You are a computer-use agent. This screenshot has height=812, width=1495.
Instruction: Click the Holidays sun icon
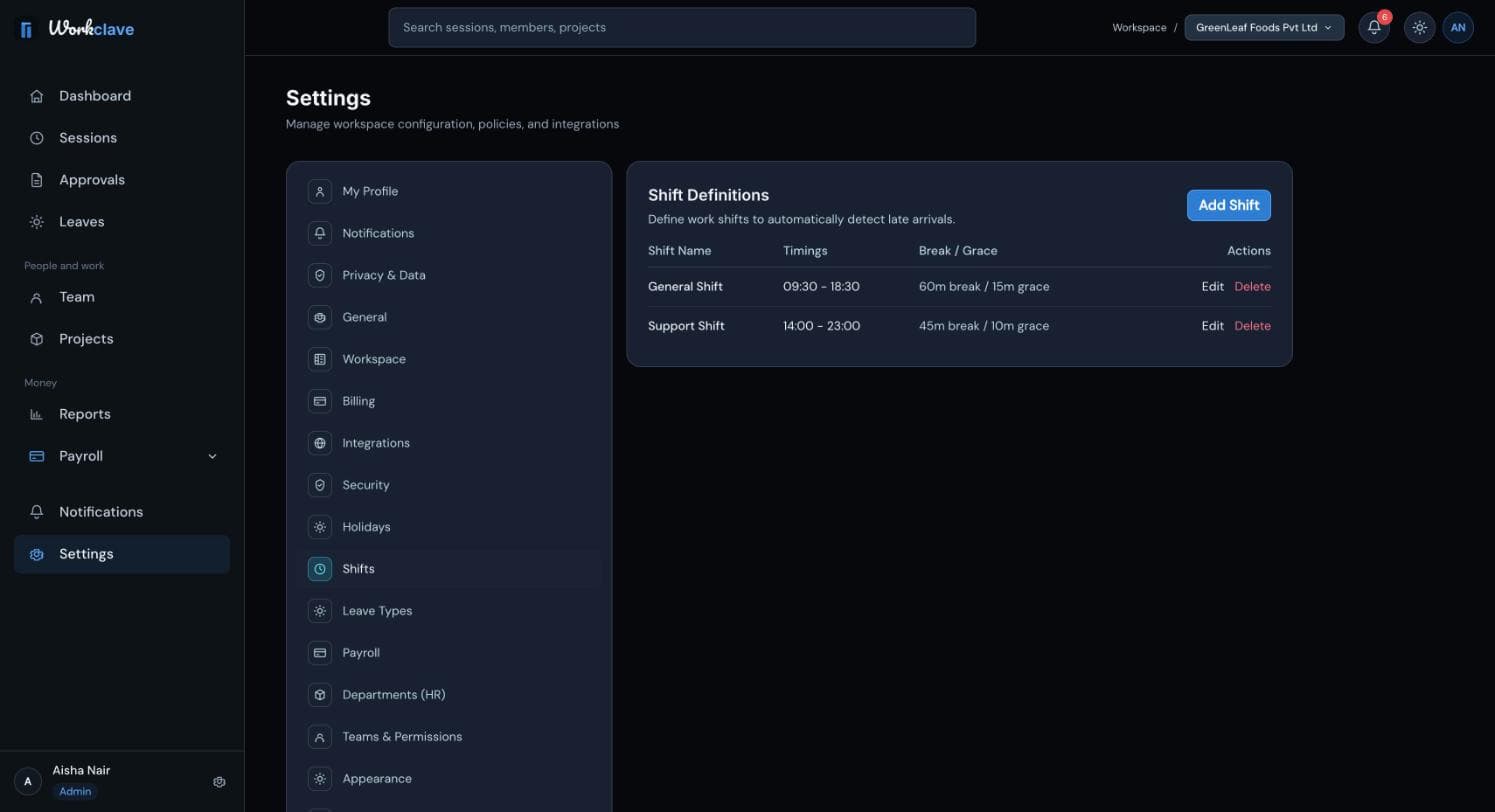pyautogui.click(x=320, y=527)
